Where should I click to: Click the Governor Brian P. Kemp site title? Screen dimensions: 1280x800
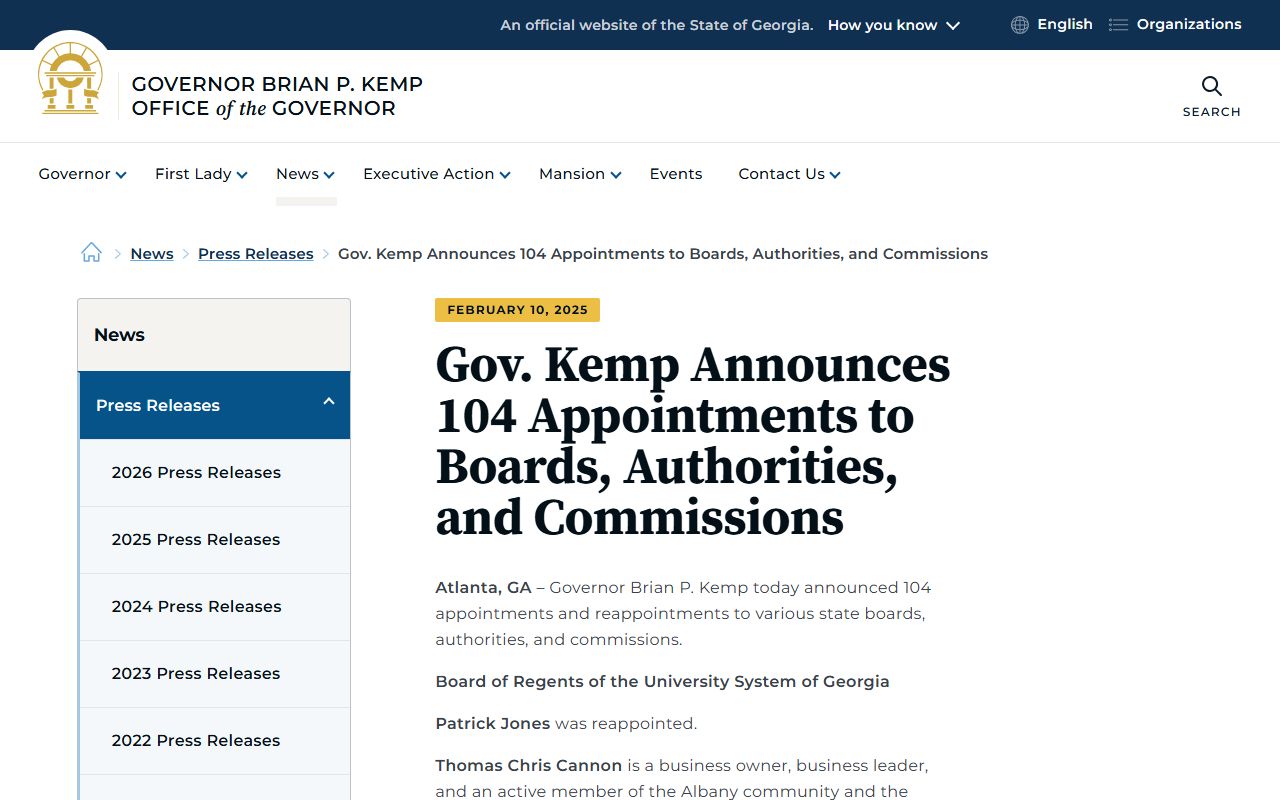pyautogui.click(x=277, y=96)
